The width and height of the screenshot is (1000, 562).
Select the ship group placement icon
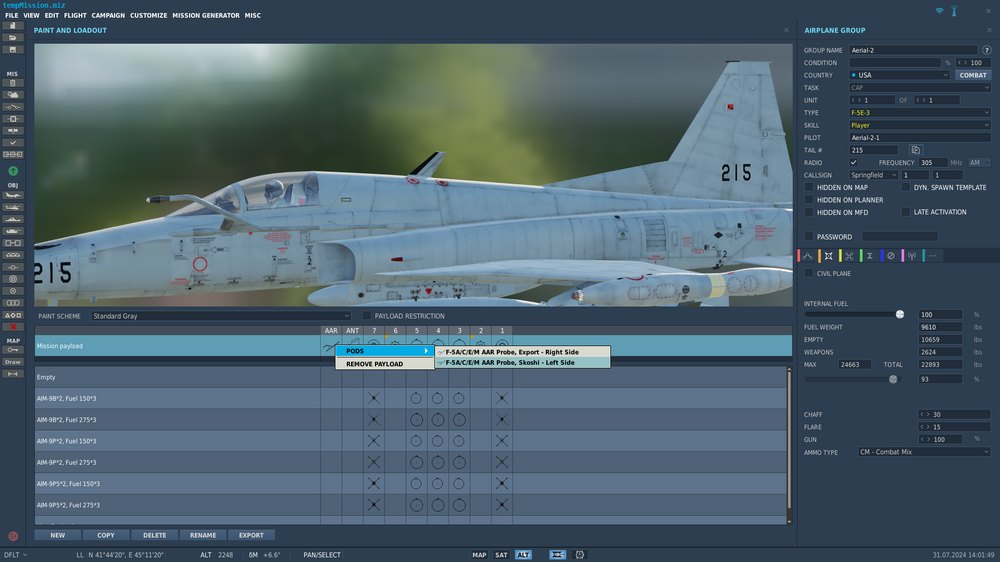tap(12, 219)
